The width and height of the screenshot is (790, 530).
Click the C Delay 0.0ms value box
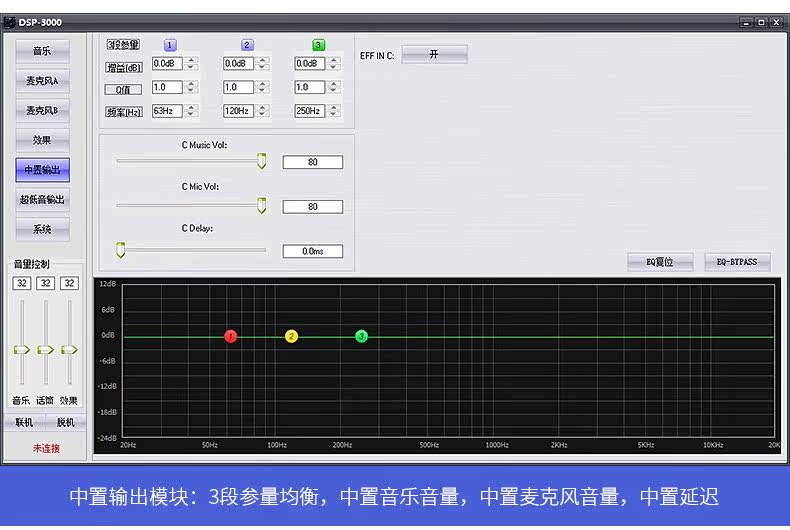click(x=313, y=251)
